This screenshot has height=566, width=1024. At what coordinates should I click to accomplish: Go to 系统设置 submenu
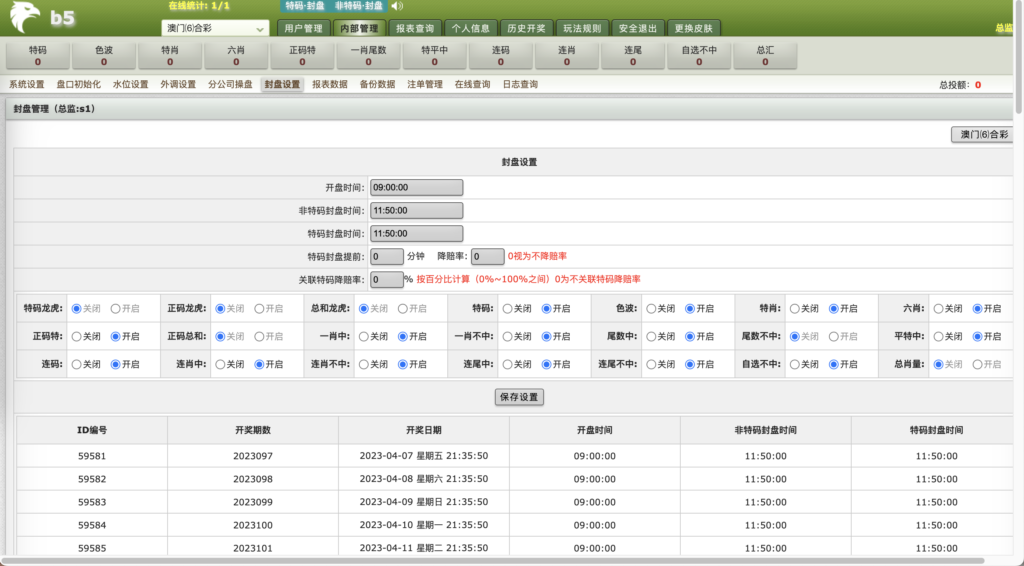click(27, 85)
